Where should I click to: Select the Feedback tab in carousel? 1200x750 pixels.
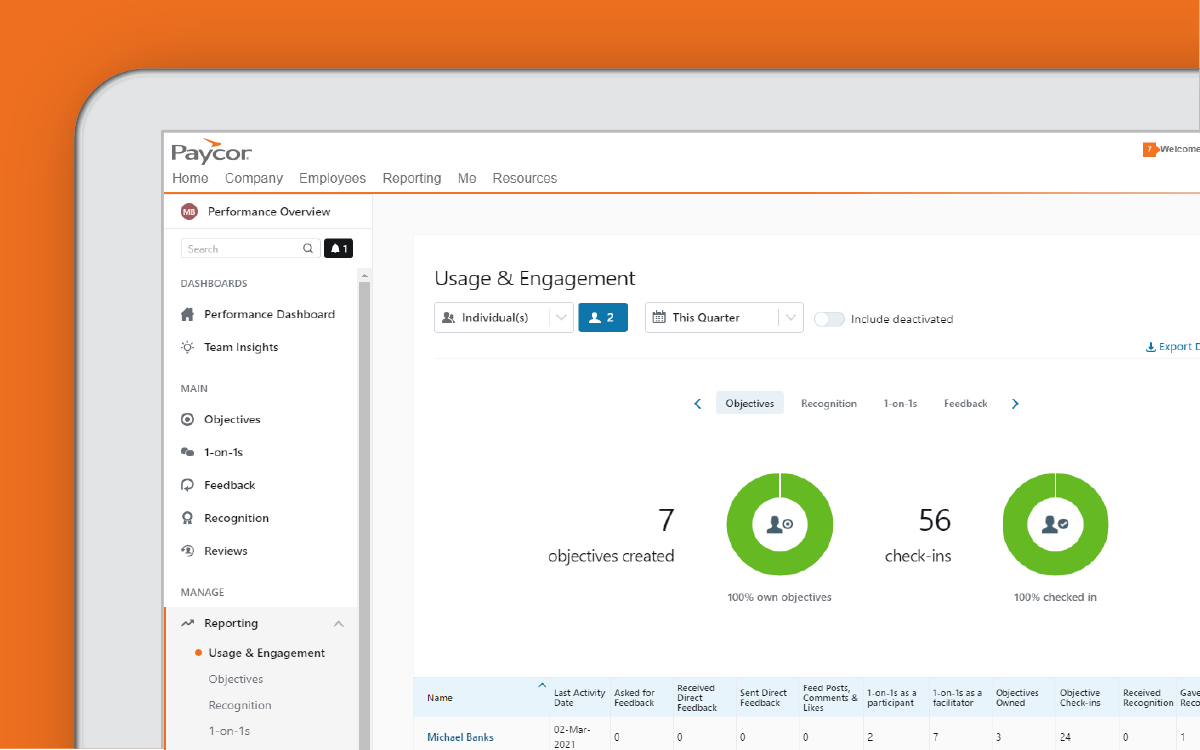coord(966,404)
